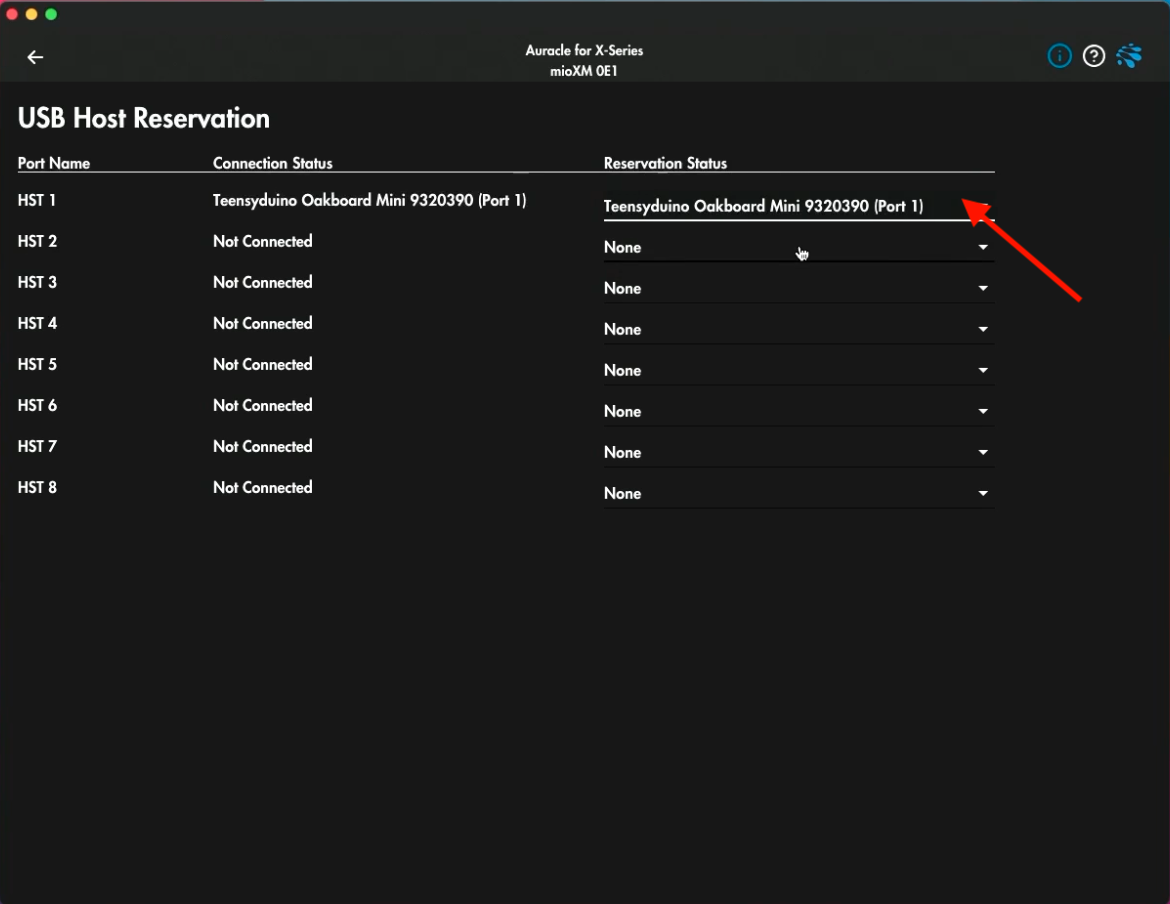Open HST 1 reservation dropdown showing Teensyduino
The height and width of the screenshot is (904, 1170).
tap(798, 207)
